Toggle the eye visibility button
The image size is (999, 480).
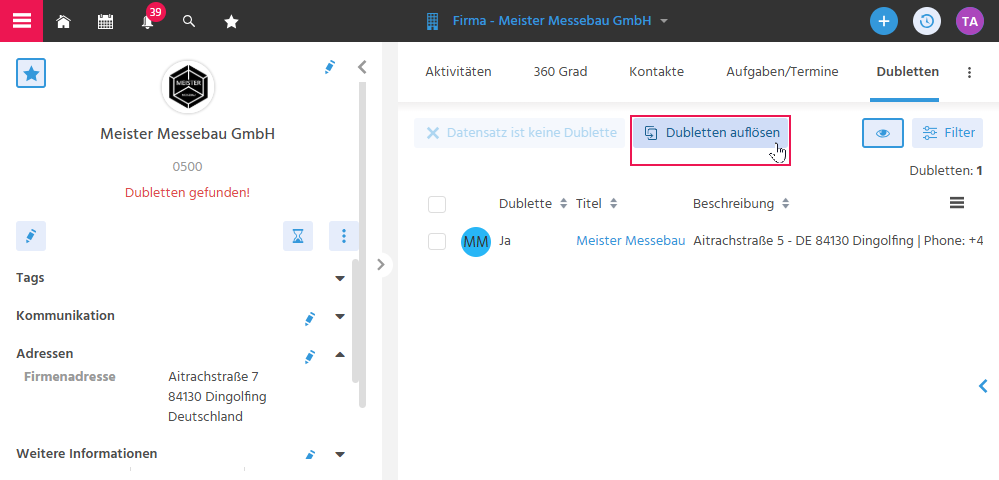(x=882, y=133)
